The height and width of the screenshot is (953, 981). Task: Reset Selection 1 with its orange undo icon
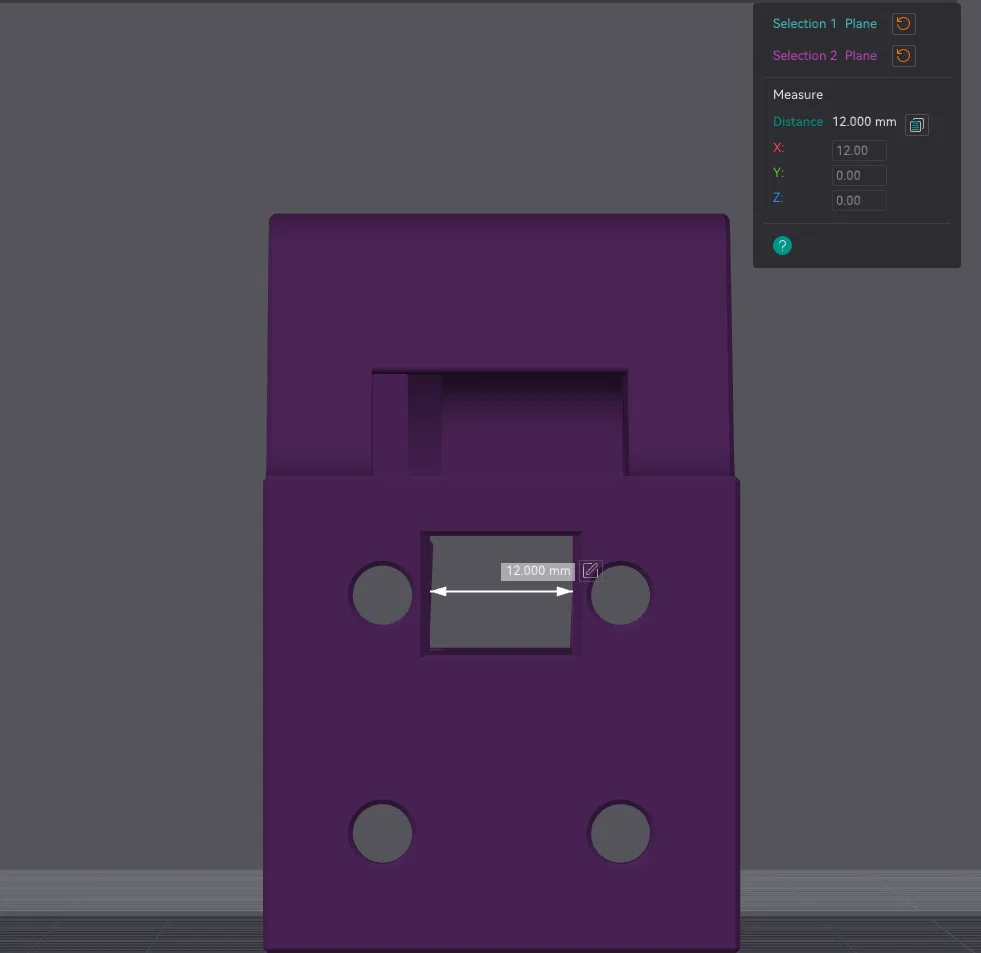pyautogui.click(x=903, y=24)
